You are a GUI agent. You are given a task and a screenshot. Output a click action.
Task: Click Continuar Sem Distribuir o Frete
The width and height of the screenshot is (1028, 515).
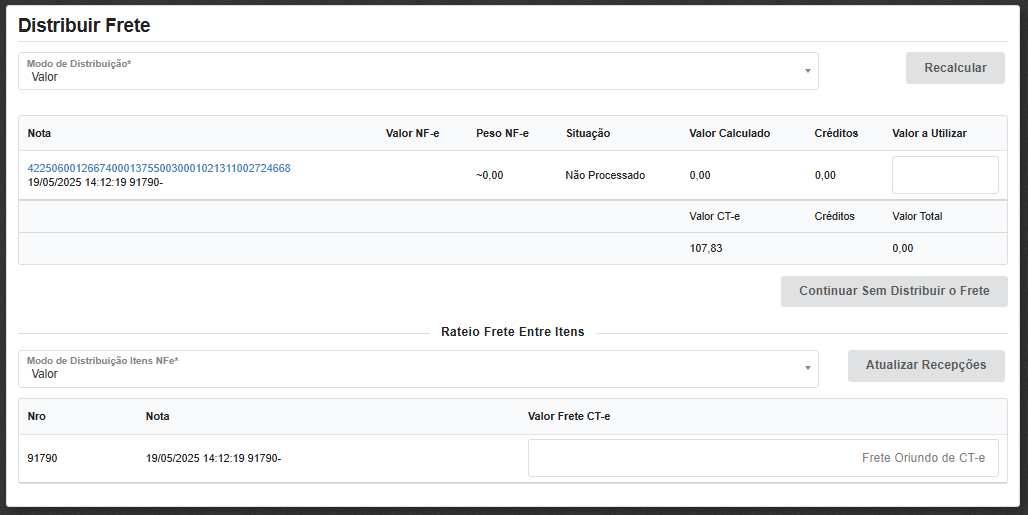coord(894,291)
